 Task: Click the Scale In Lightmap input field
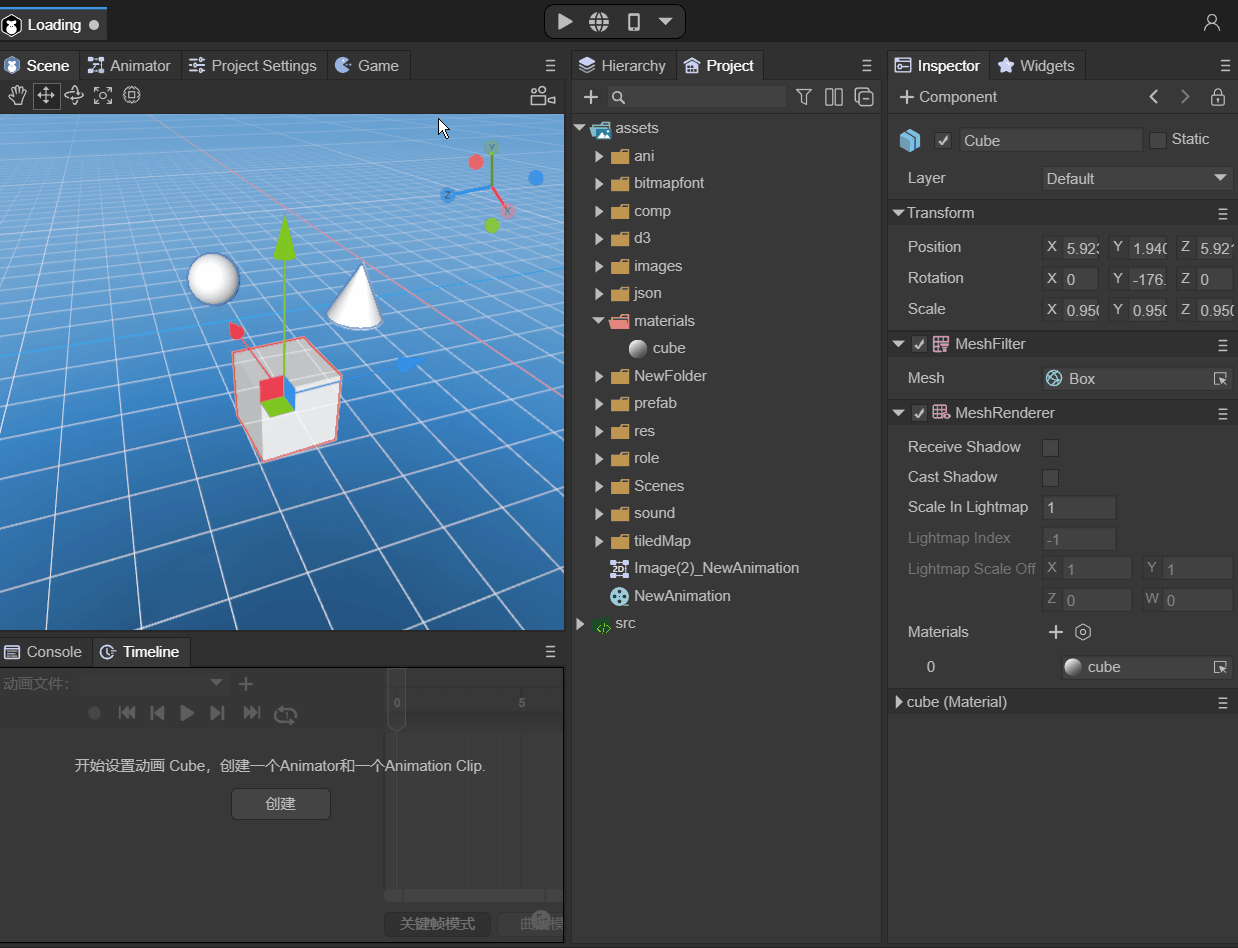pyautogui.click(x=1078, y=508)
